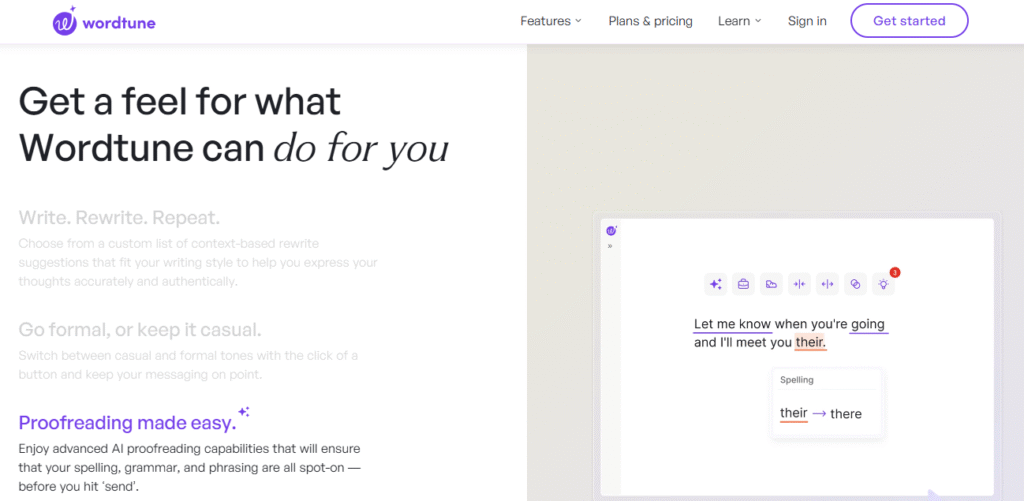
Task: Open the Features dropdown menu
Action: (550, 21)
